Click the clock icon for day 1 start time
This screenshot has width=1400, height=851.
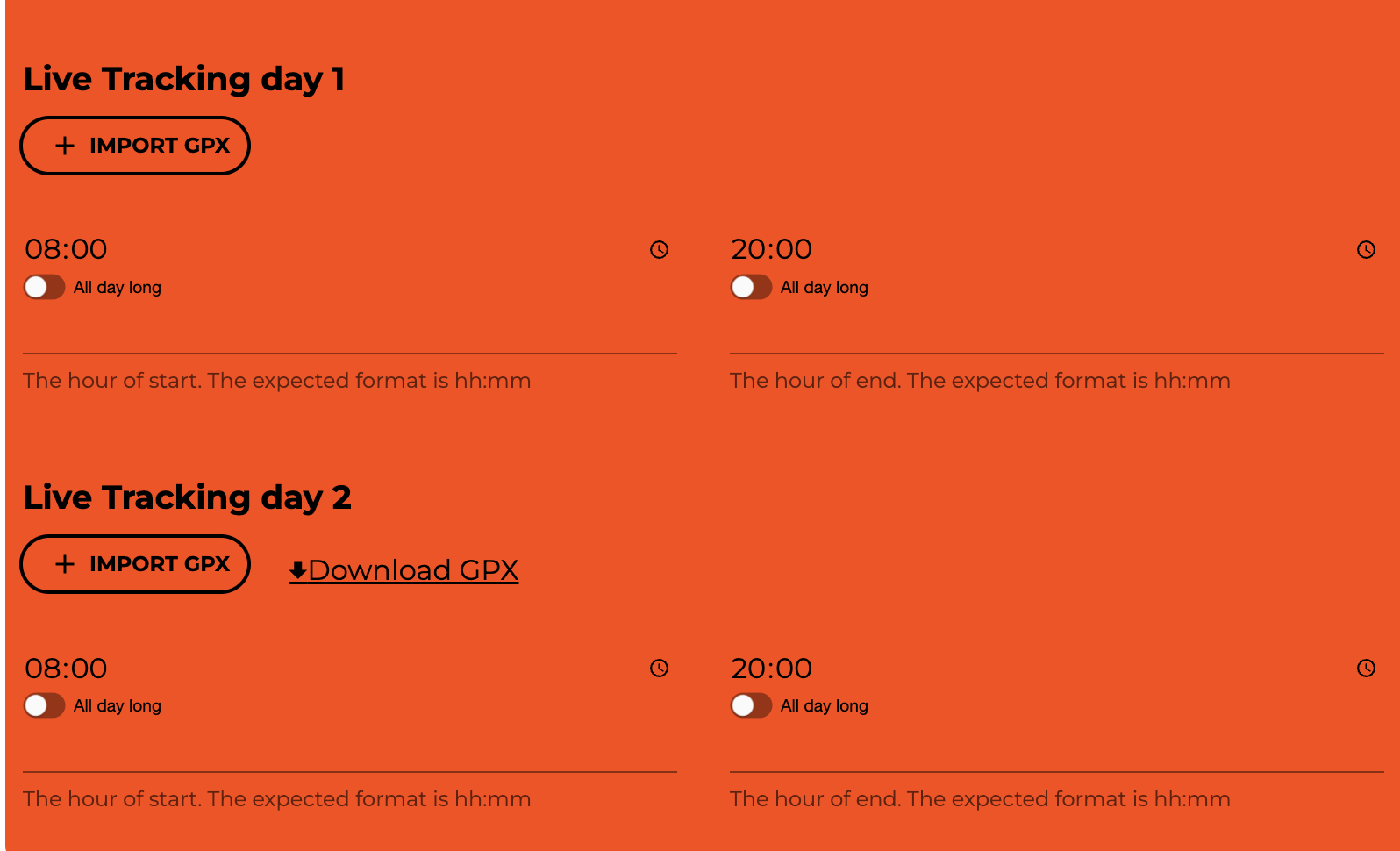tap(659, 250)
